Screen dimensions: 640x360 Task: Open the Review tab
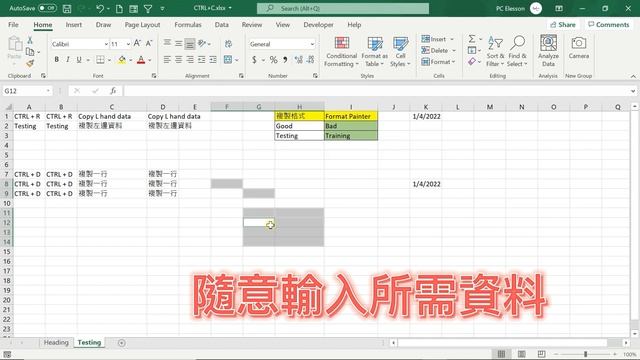tap(252, 24)
